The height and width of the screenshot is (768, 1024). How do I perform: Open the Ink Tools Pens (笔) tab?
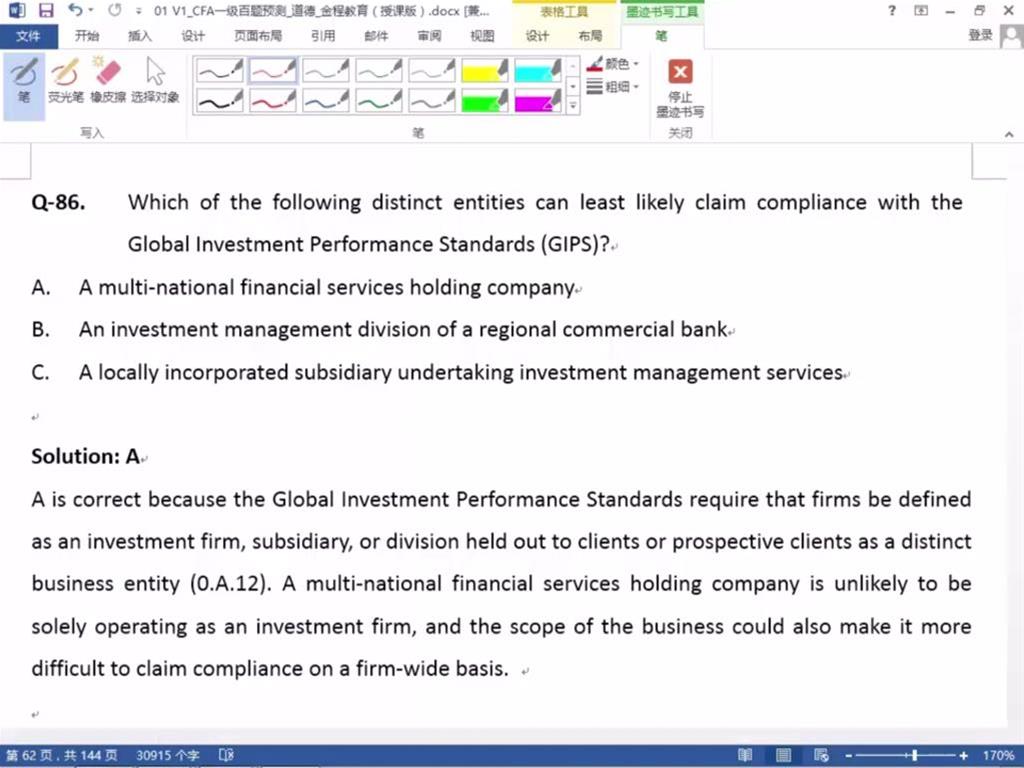(x=662, y=36)
